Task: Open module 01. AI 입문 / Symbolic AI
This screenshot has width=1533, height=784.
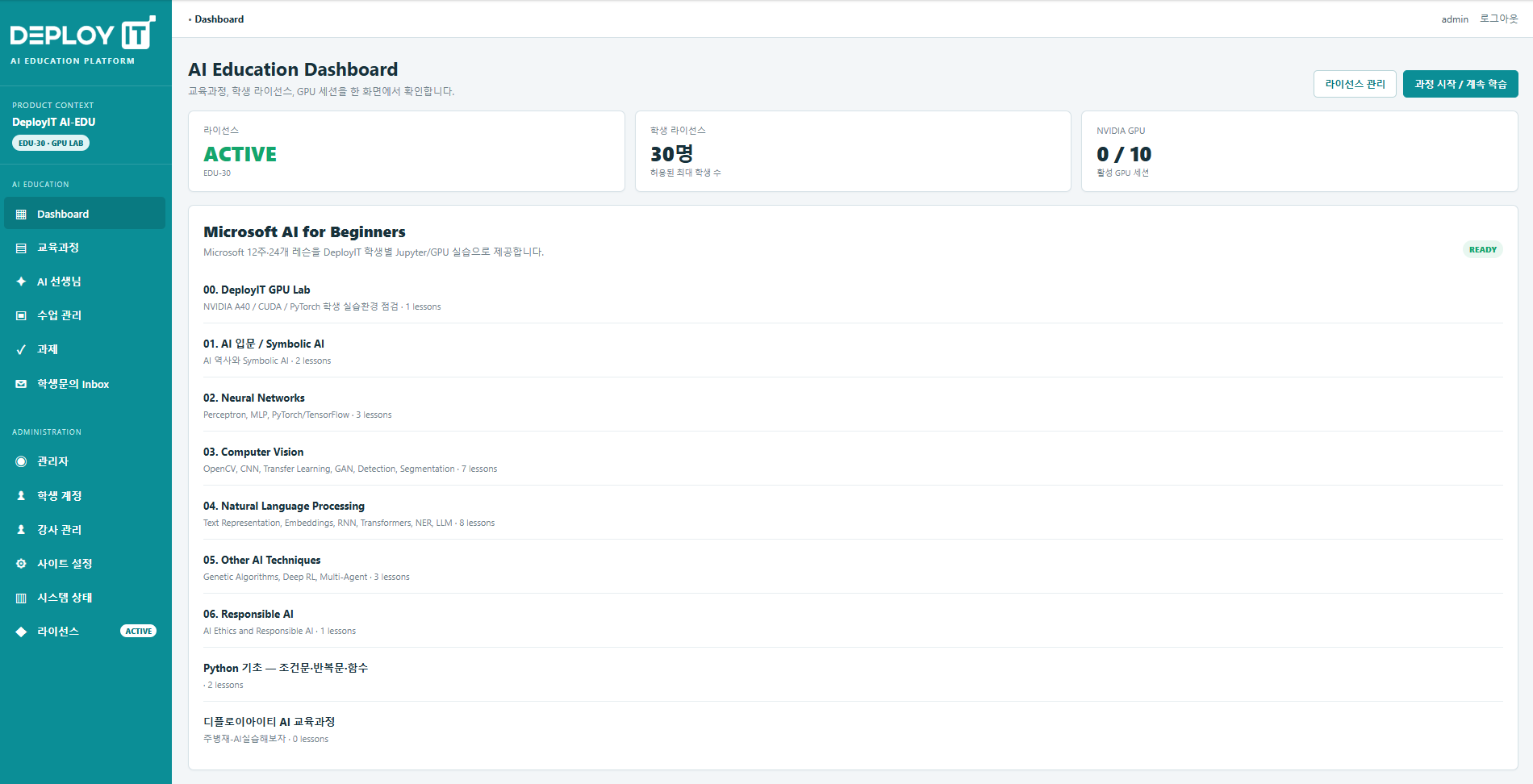Action: [853, 352]
